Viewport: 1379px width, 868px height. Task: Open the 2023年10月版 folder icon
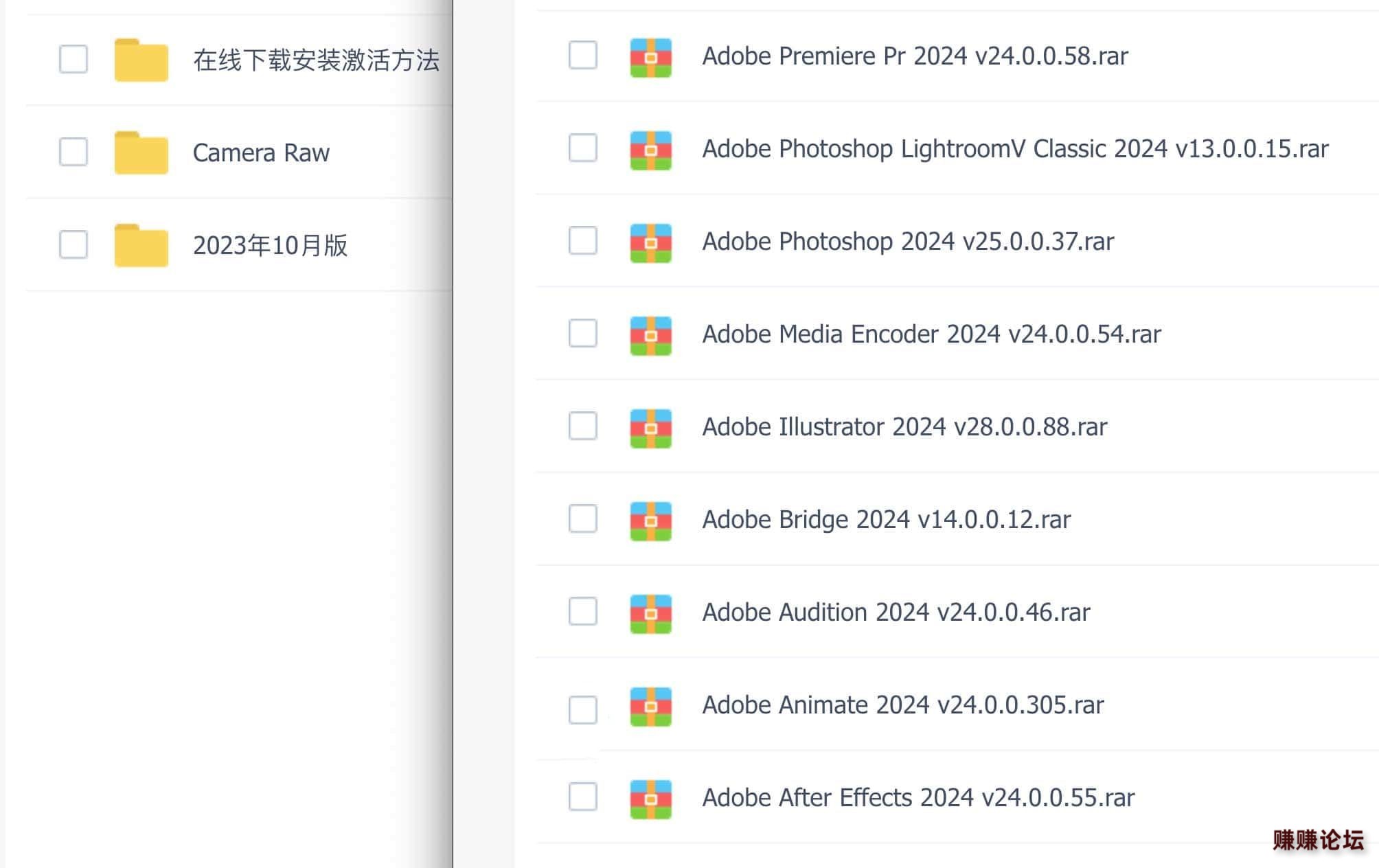click(x=141, y=245)
